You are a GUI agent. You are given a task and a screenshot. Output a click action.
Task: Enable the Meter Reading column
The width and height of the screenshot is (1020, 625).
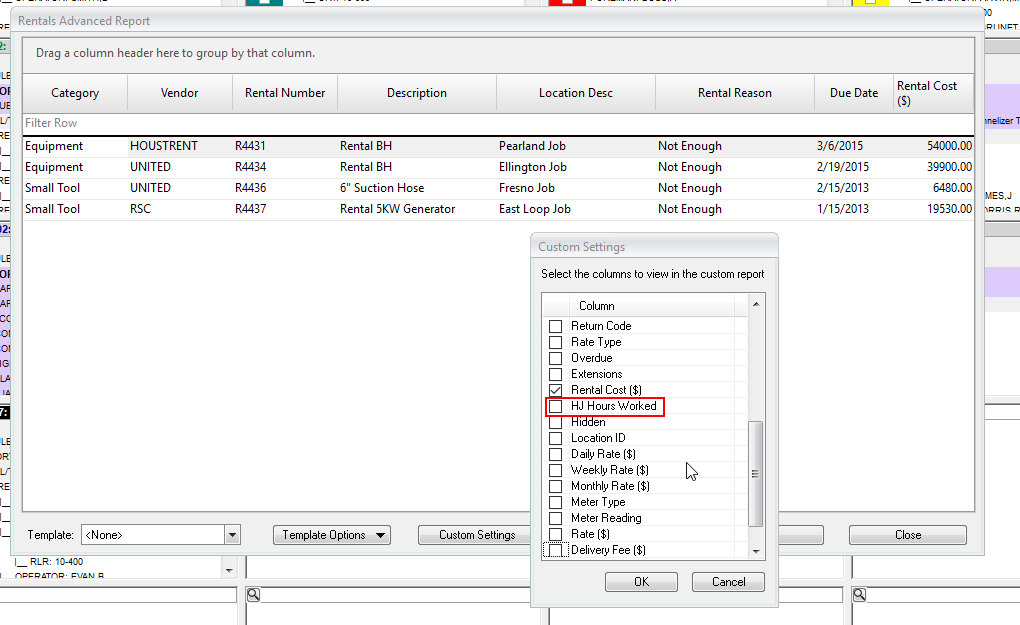pos(556,517)
